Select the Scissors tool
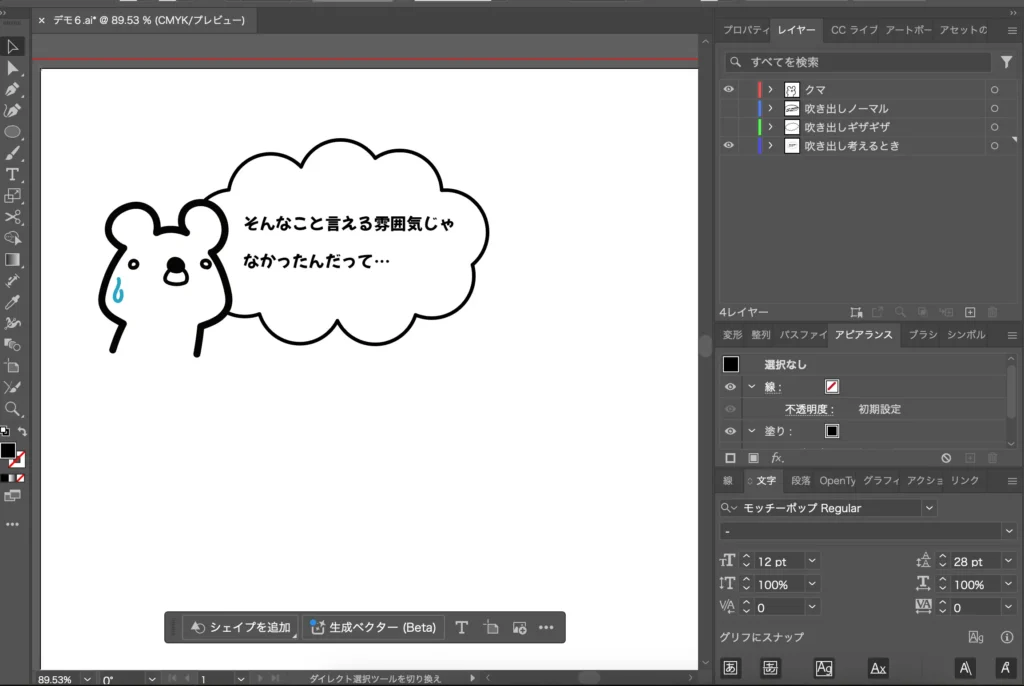 13,215
